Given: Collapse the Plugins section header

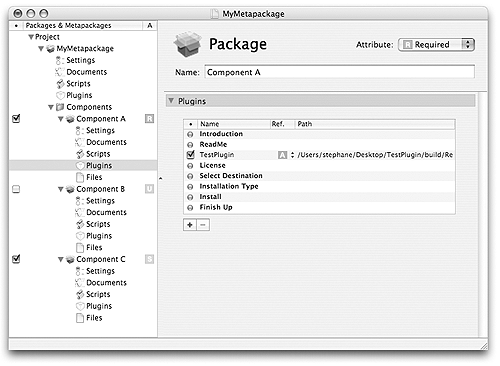Looking at the screenshot, I should 171,101.
